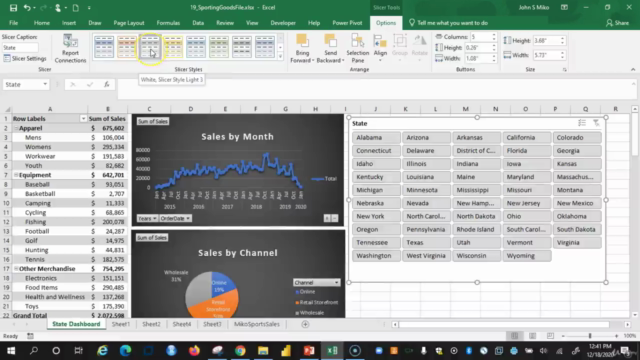Edit the Slicer Caption field
This screenshot has height=360, width=640.
pyautogui.click(x=20, y=48)
